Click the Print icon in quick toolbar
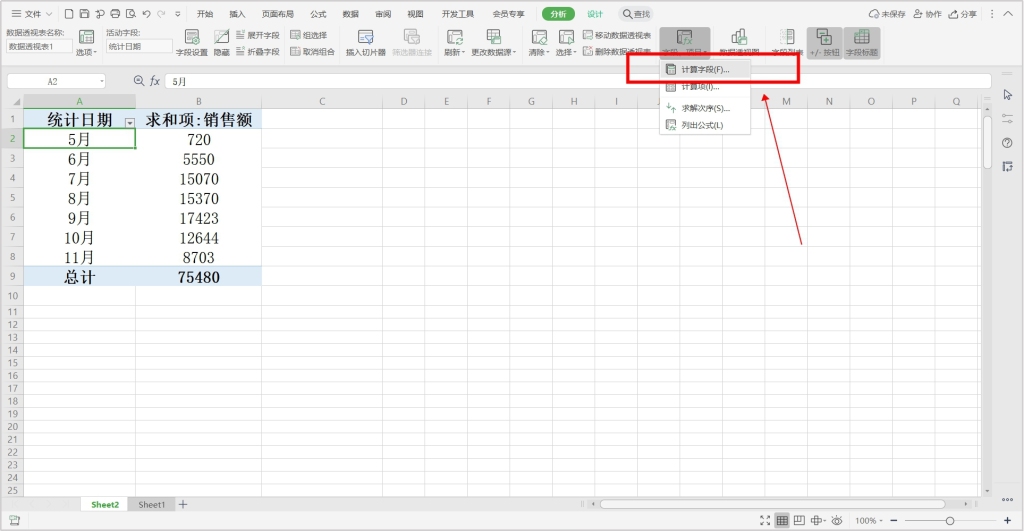 point(116,14)
